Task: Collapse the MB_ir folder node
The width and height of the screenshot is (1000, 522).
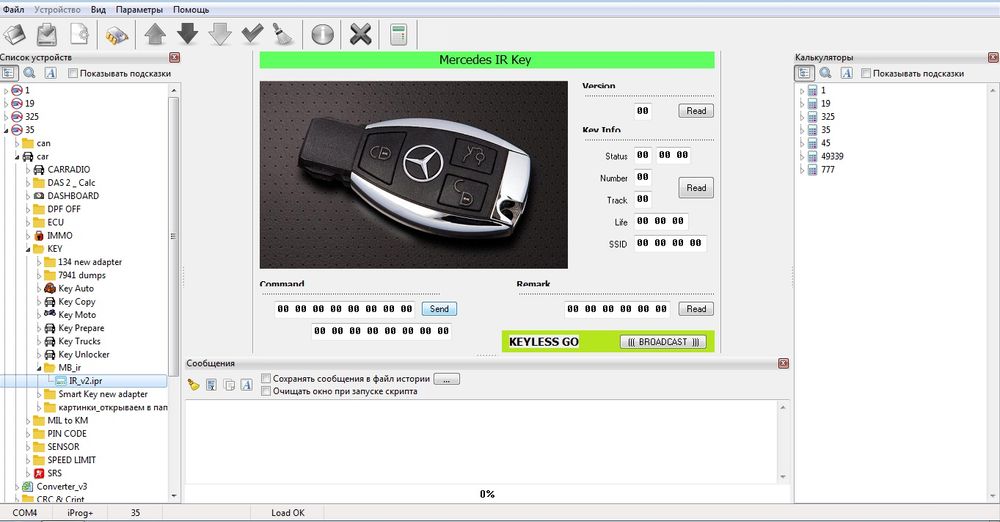Action: point(38,368)
